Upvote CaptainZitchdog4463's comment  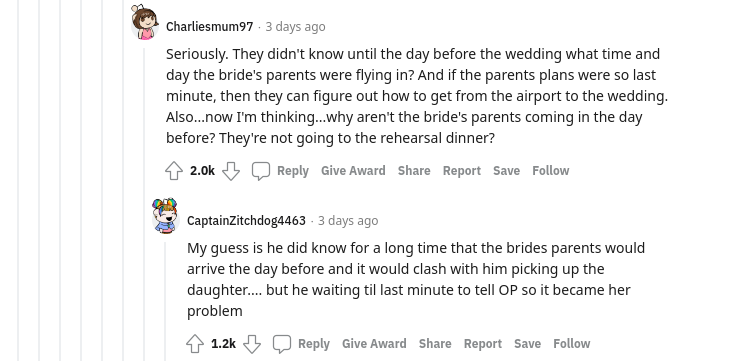[195, 344]
